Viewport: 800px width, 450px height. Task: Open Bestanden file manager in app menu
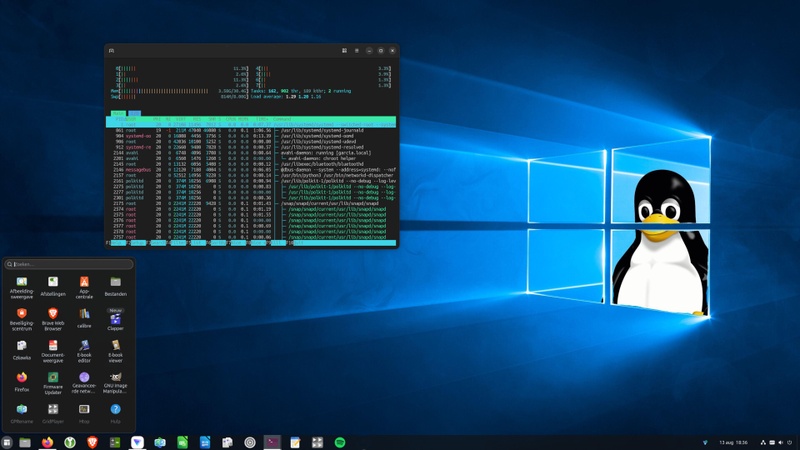115,287
